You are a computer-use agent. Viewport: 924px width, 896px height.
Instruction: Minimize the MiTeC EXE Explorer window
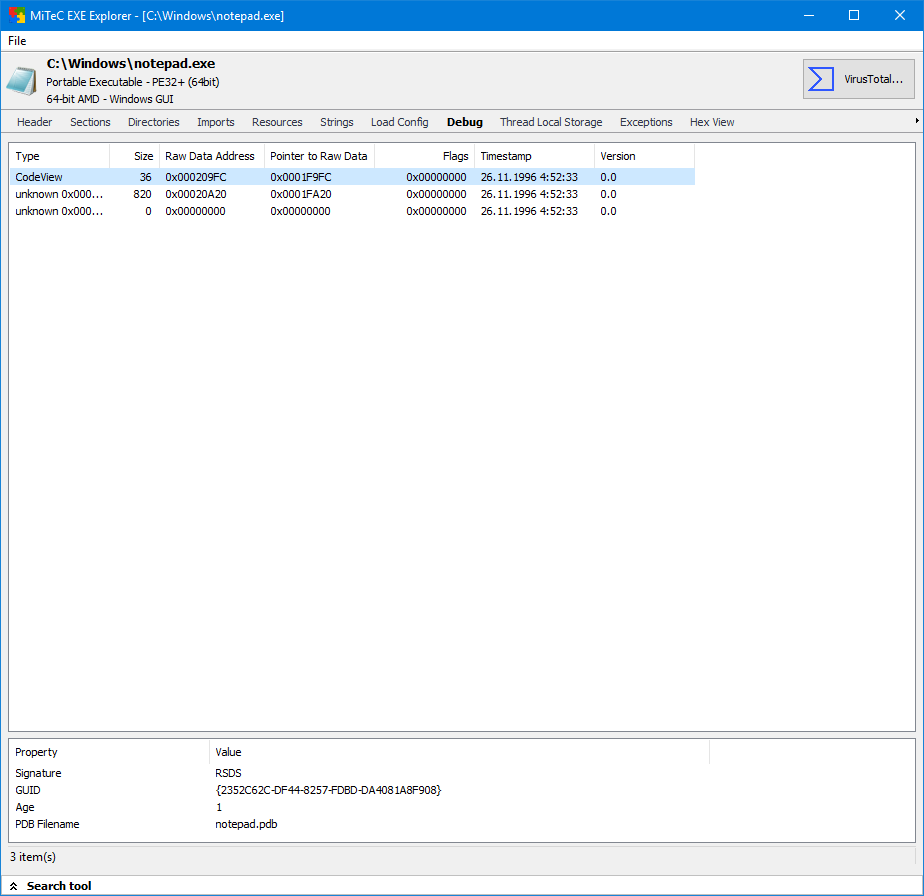tap(809, 15)
